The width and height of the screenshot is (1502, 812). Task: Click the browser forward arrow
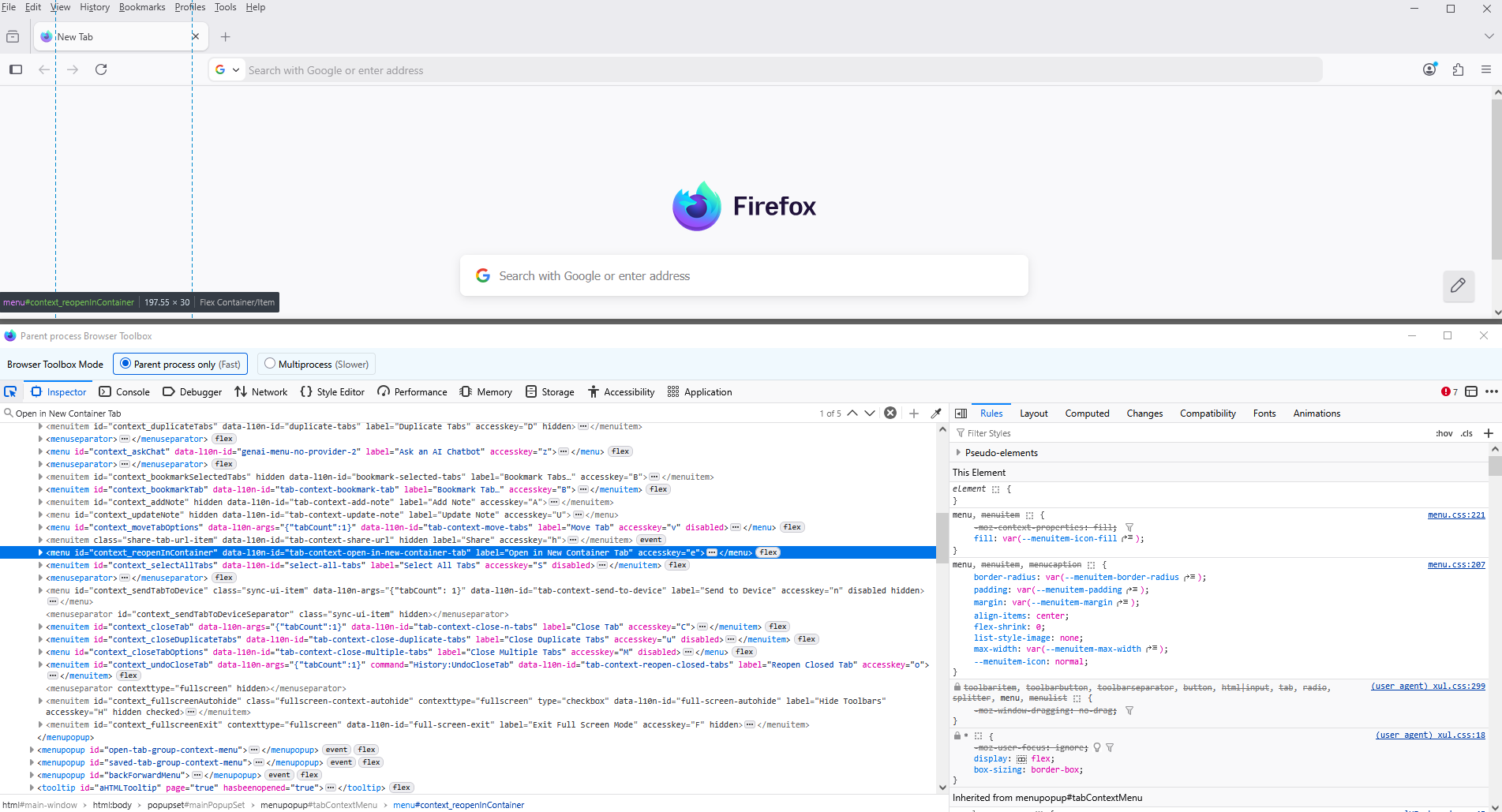click(x=73, y=69)
